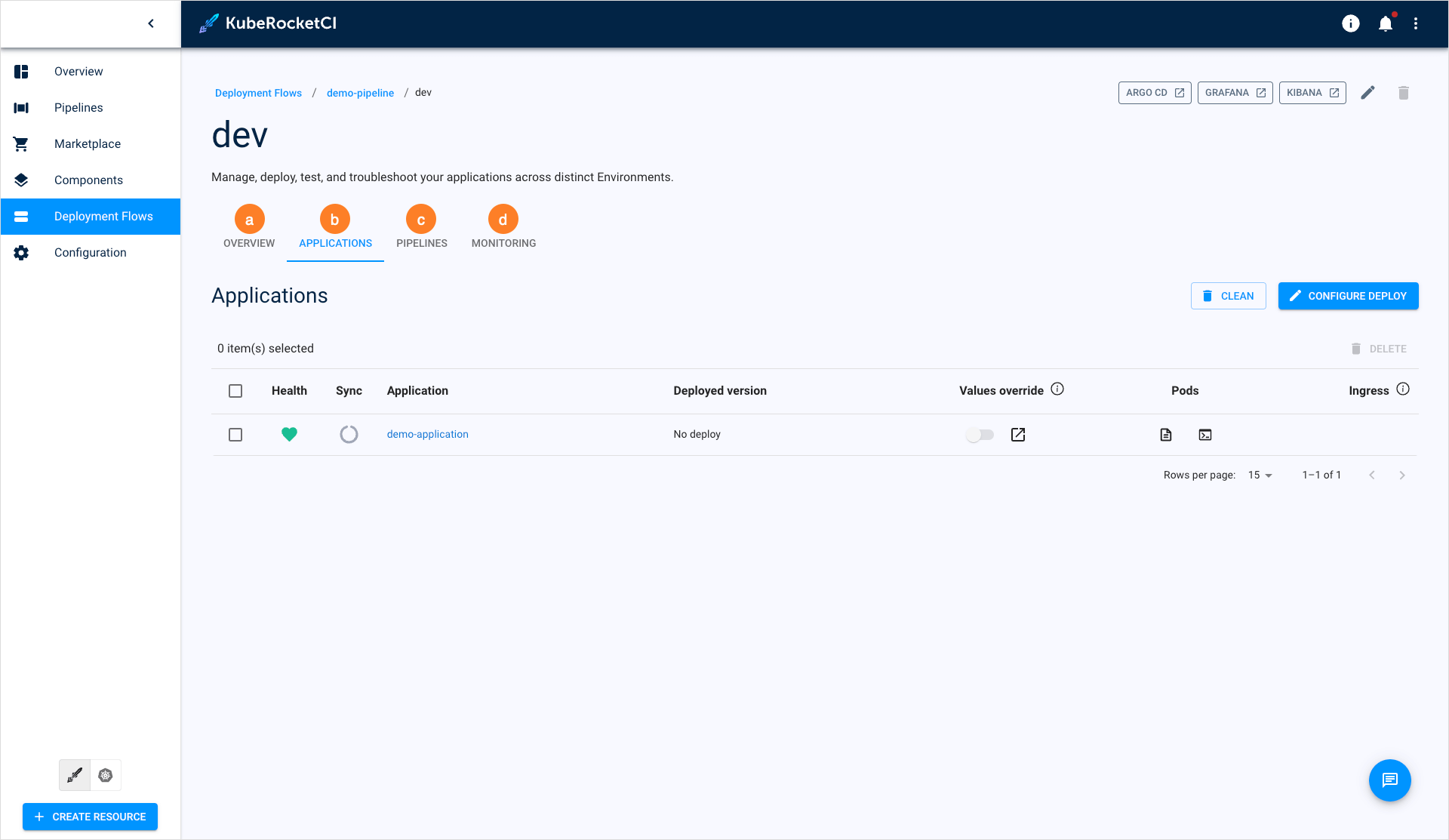Click the edit pencil icon for dev

1368,92
